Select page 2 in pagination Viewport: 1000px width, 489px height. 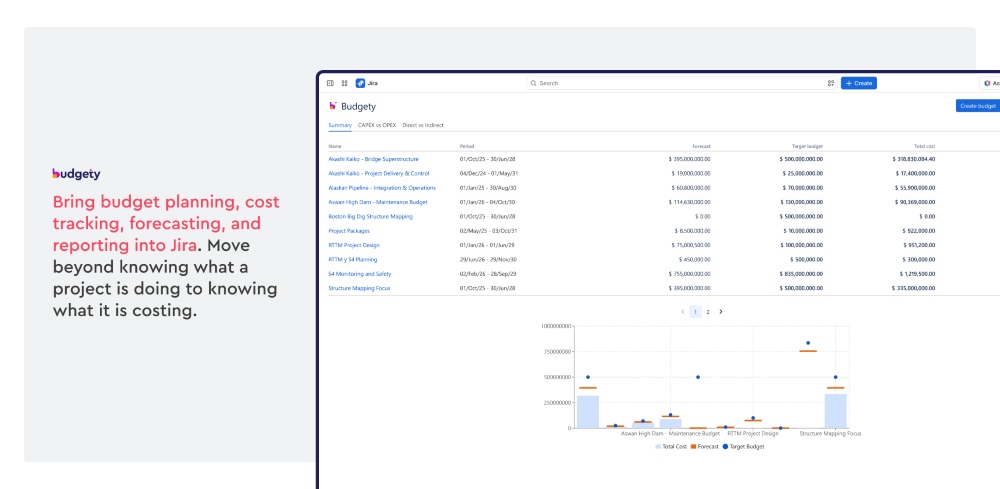click(708, 312)
